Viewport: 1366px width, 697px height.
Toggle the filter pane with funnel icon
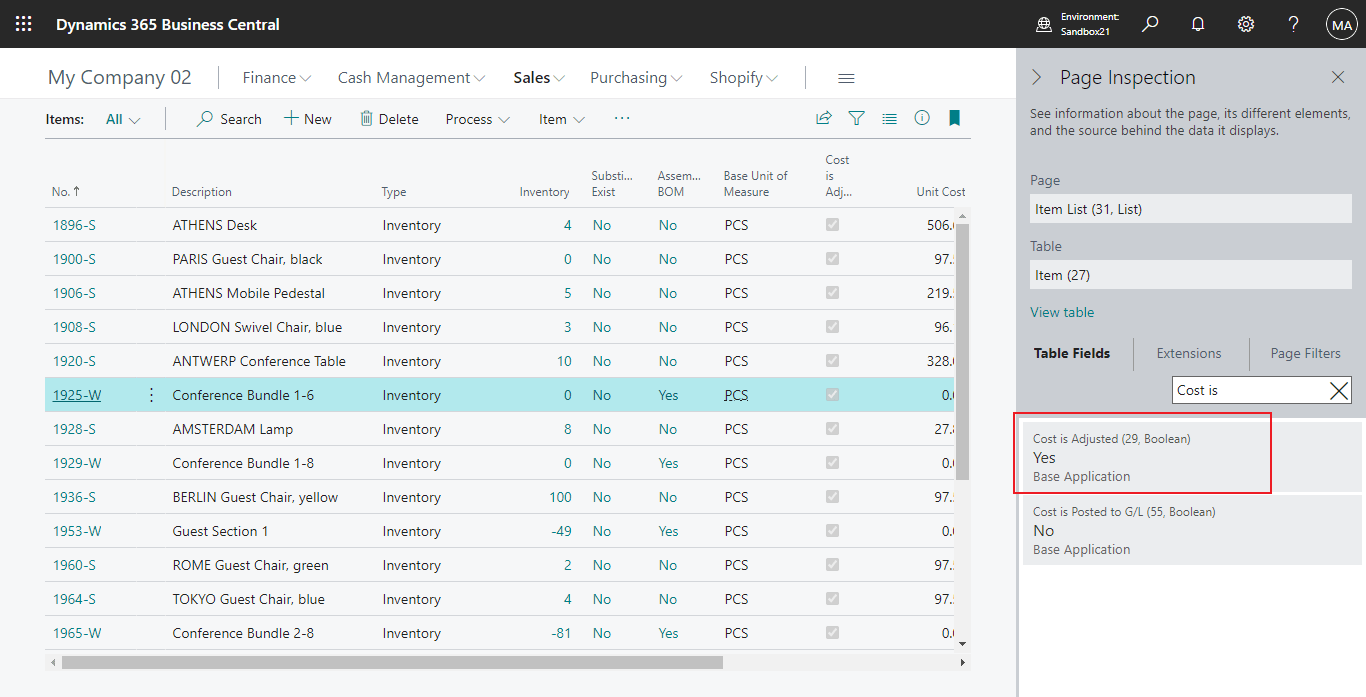click(x=857, y=118)
